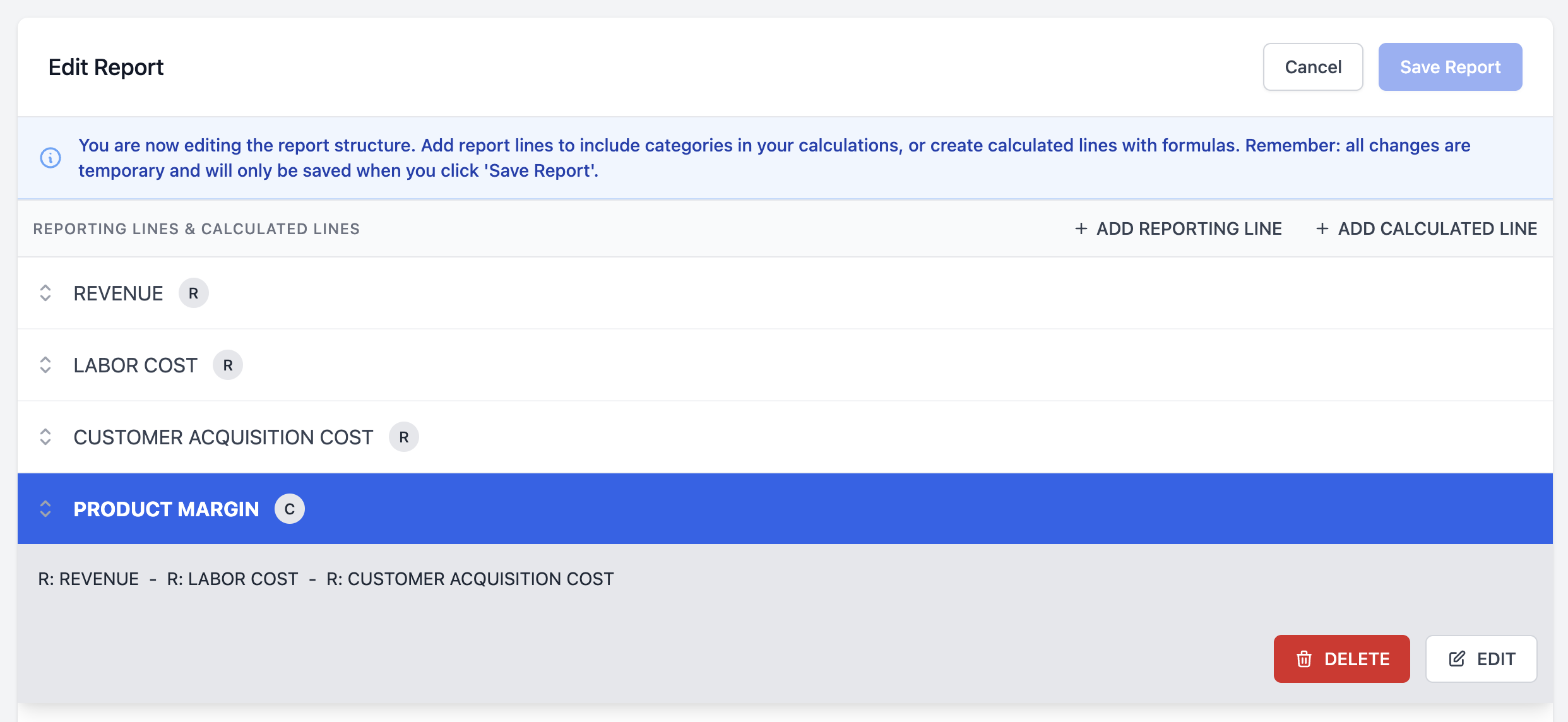Click plus icon before ADD REPORTING LINE

[x=1081, y=228]
